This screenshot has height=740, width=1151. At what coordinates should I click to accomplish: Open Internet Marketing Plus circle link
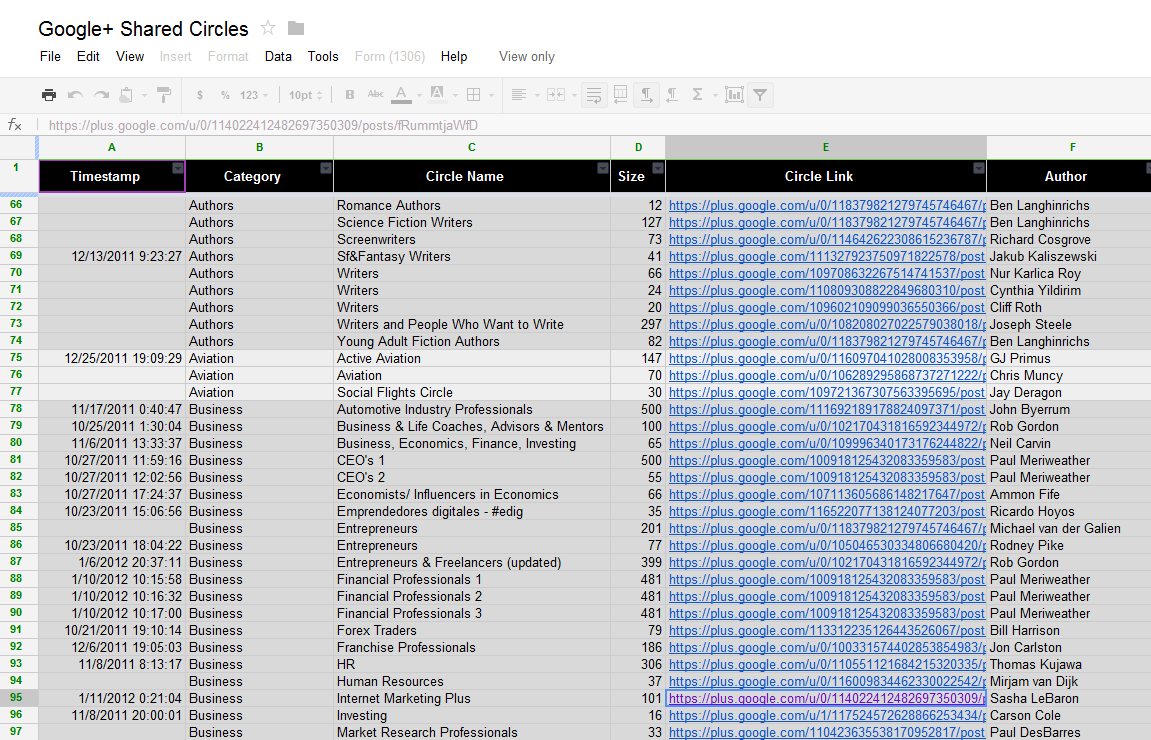827,698
